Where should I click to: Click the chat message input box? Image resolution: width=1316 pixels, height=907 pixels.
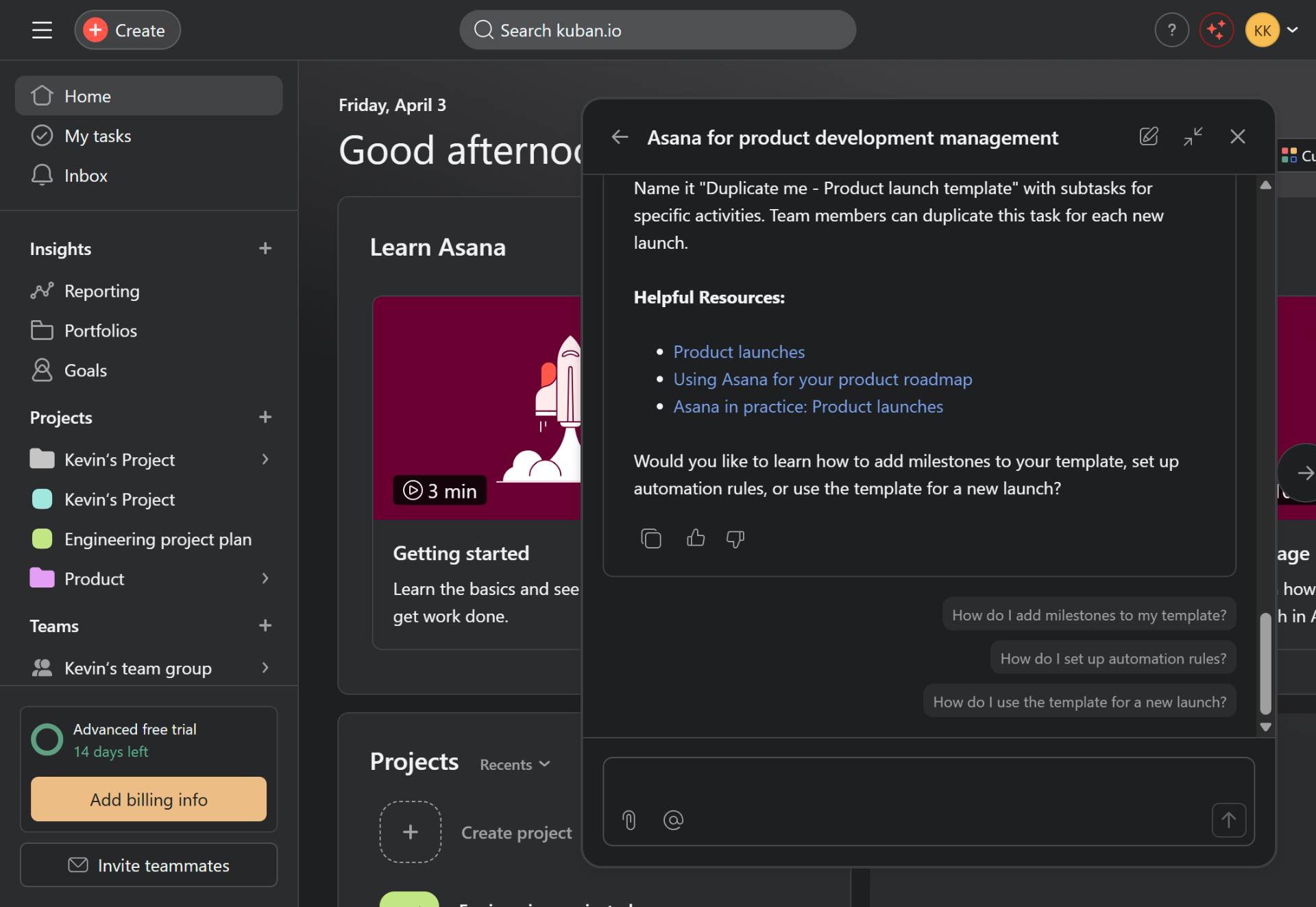[x=928, y=801]
